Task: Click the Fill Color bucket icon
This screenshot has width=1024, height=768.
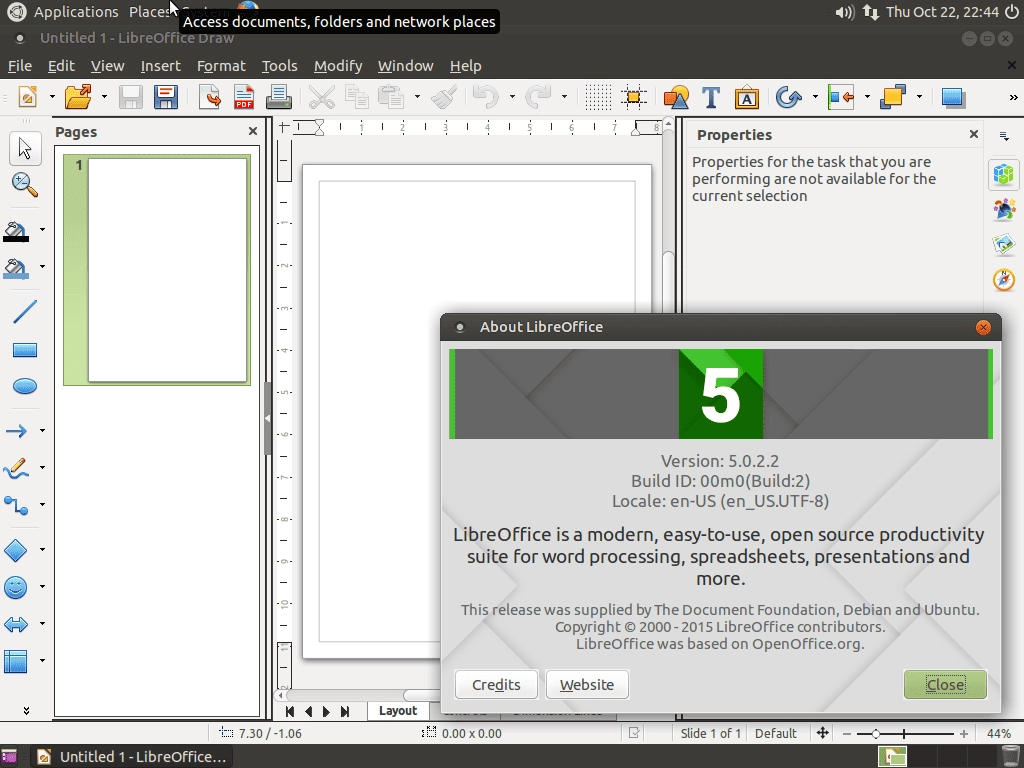Action: click(16, 268)
